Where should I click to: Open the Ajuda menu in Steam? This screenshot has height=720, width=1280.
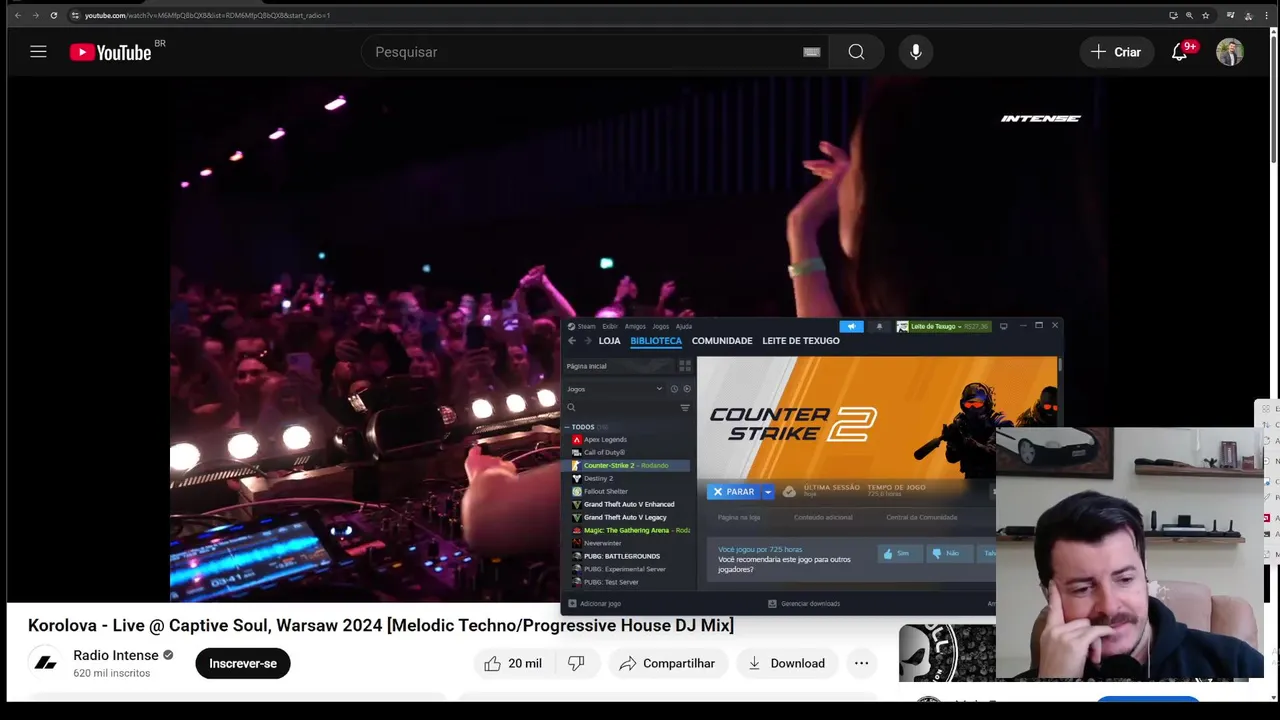point(684,326)
